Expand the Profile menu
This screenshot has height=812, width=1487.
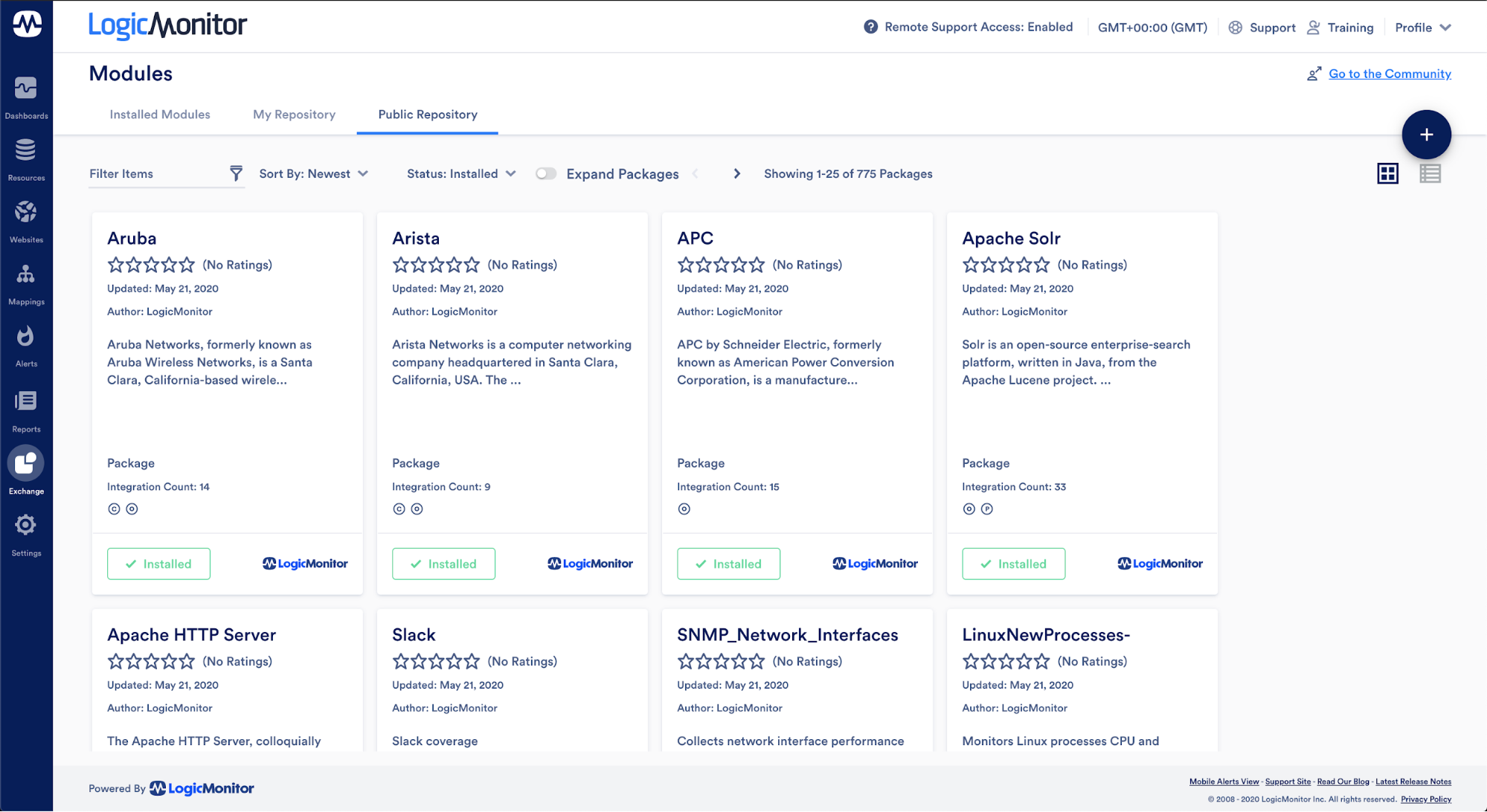(x=1422, y=28)
